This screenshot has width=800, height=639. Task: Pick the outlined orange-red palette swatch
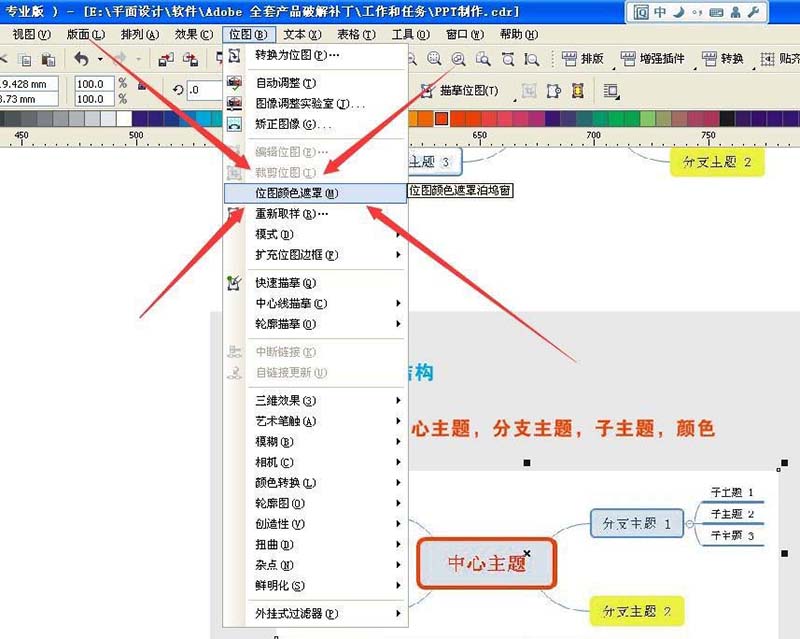coord(442,118)
